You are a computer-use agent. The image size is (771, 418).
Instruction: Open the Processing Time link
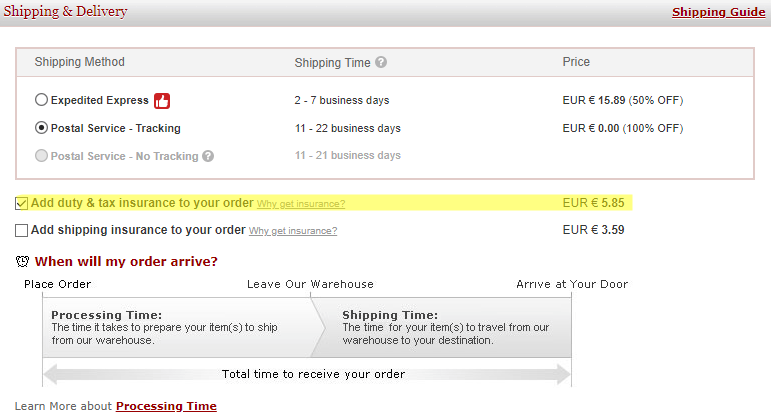(x=166, y=406)
